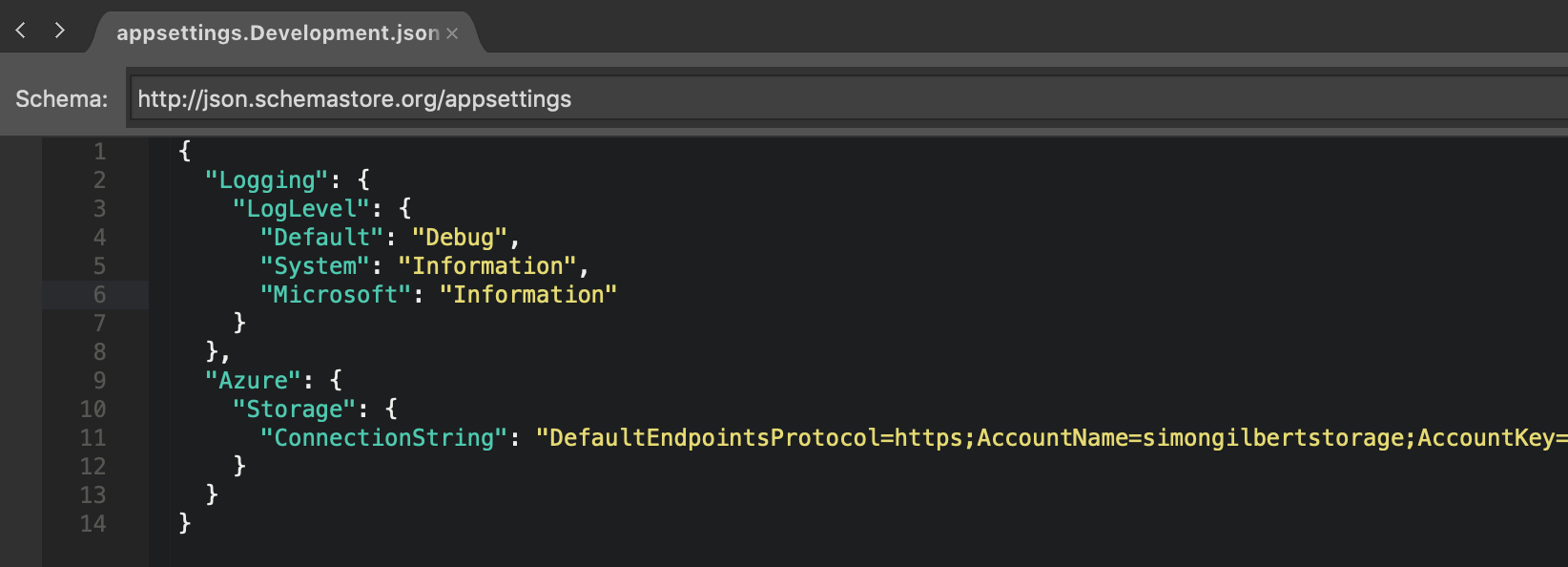Screen dimensions: 1568x567
Task: Click the "Microsoft" key on line 6
Action: pyautogui.click(x=336, y=295)
